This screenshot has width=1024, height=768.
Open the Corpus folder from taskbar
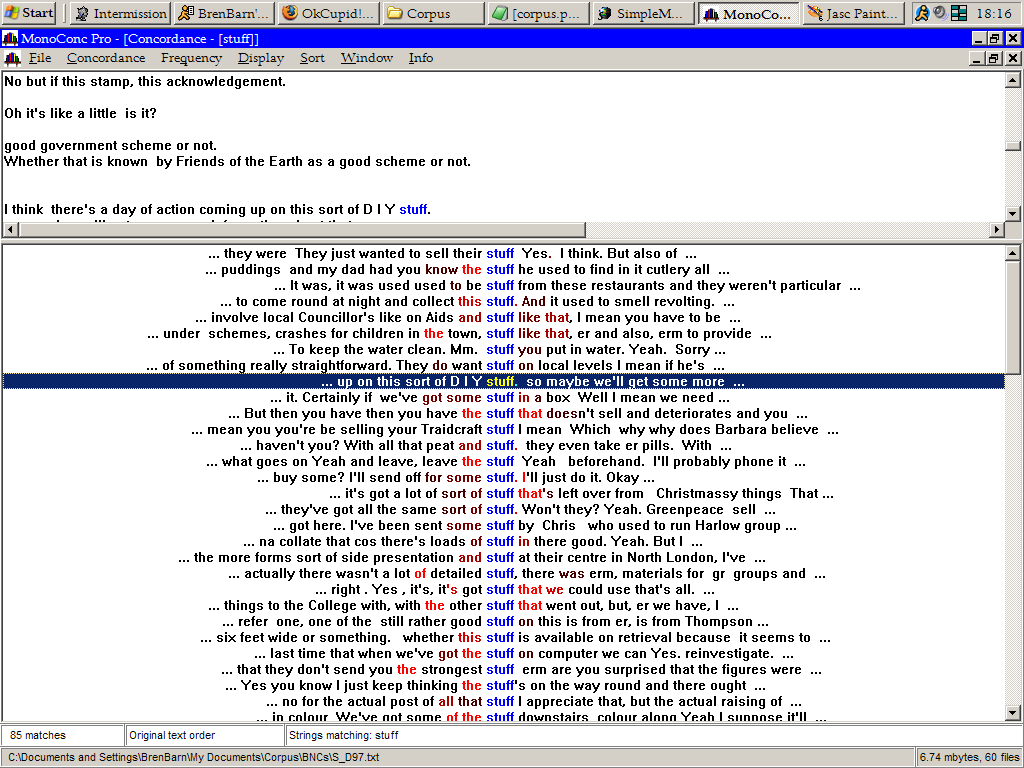(x=430, y=13)
